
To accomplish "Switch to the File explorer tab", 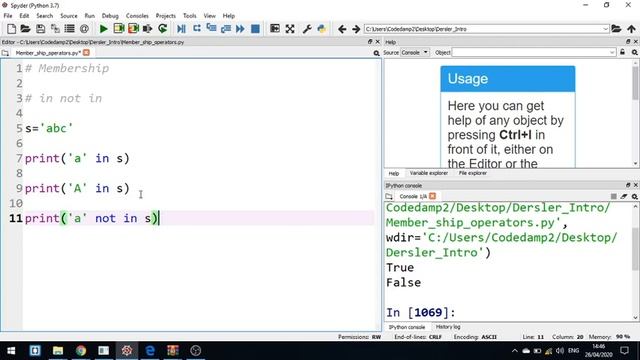I will [x=473, y=173].
